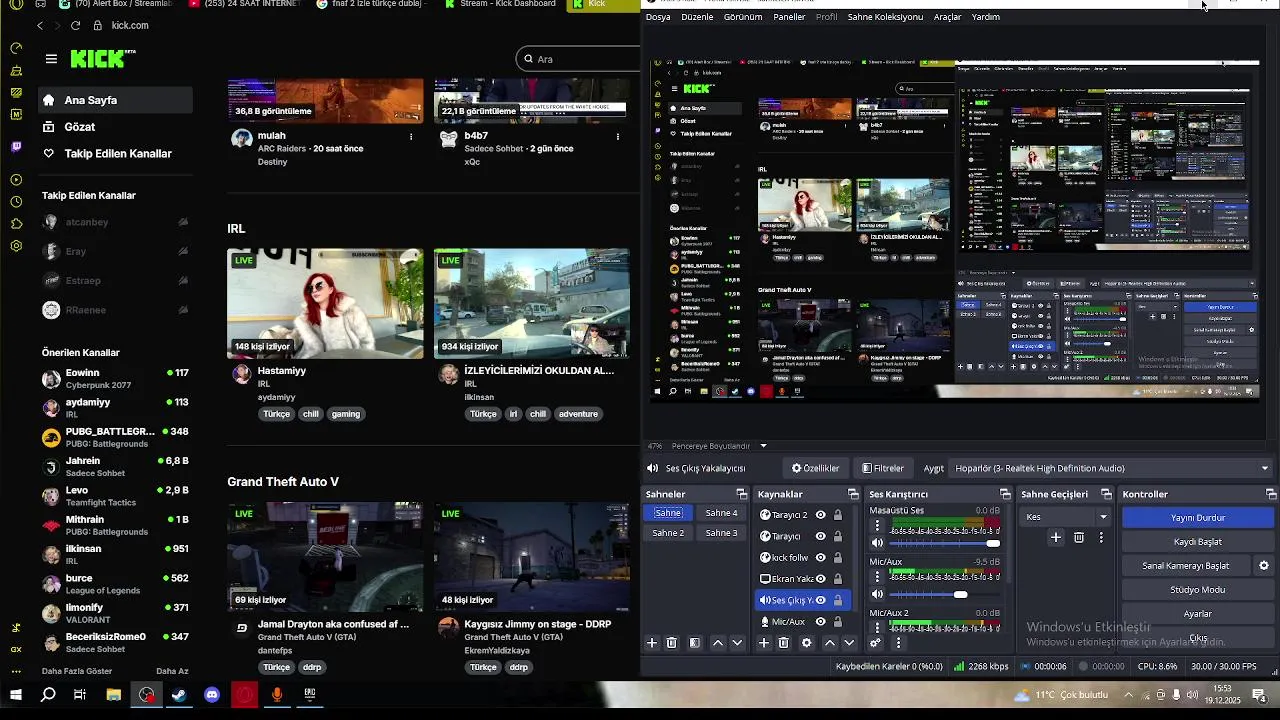Screen dimensions: 1280x720
Task: Toggle visibility of Ses Çıkış source
Action: click(820, 600)
